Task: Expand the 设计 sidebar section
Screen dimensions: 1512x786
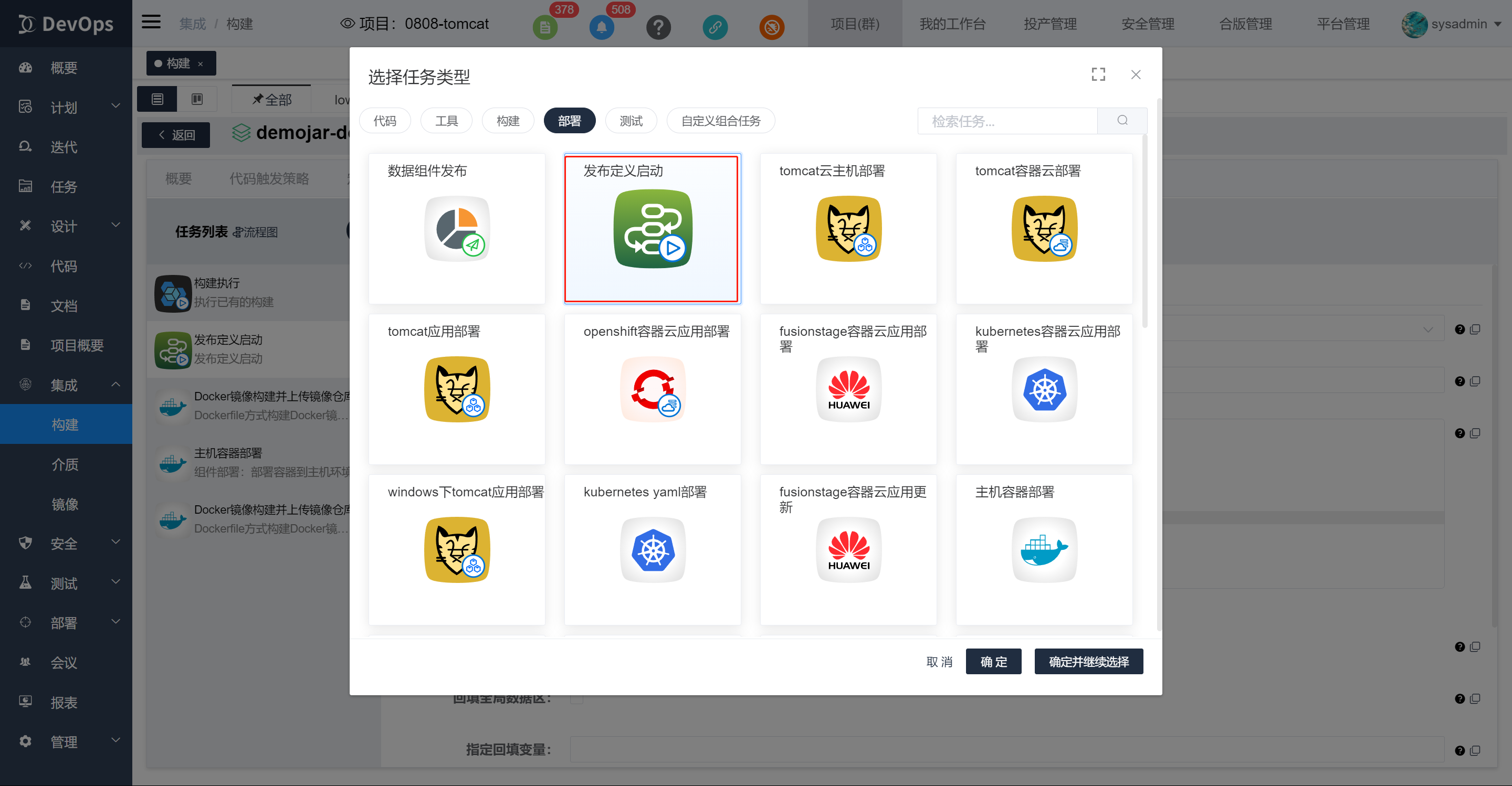Action: (x=115, y=225)
